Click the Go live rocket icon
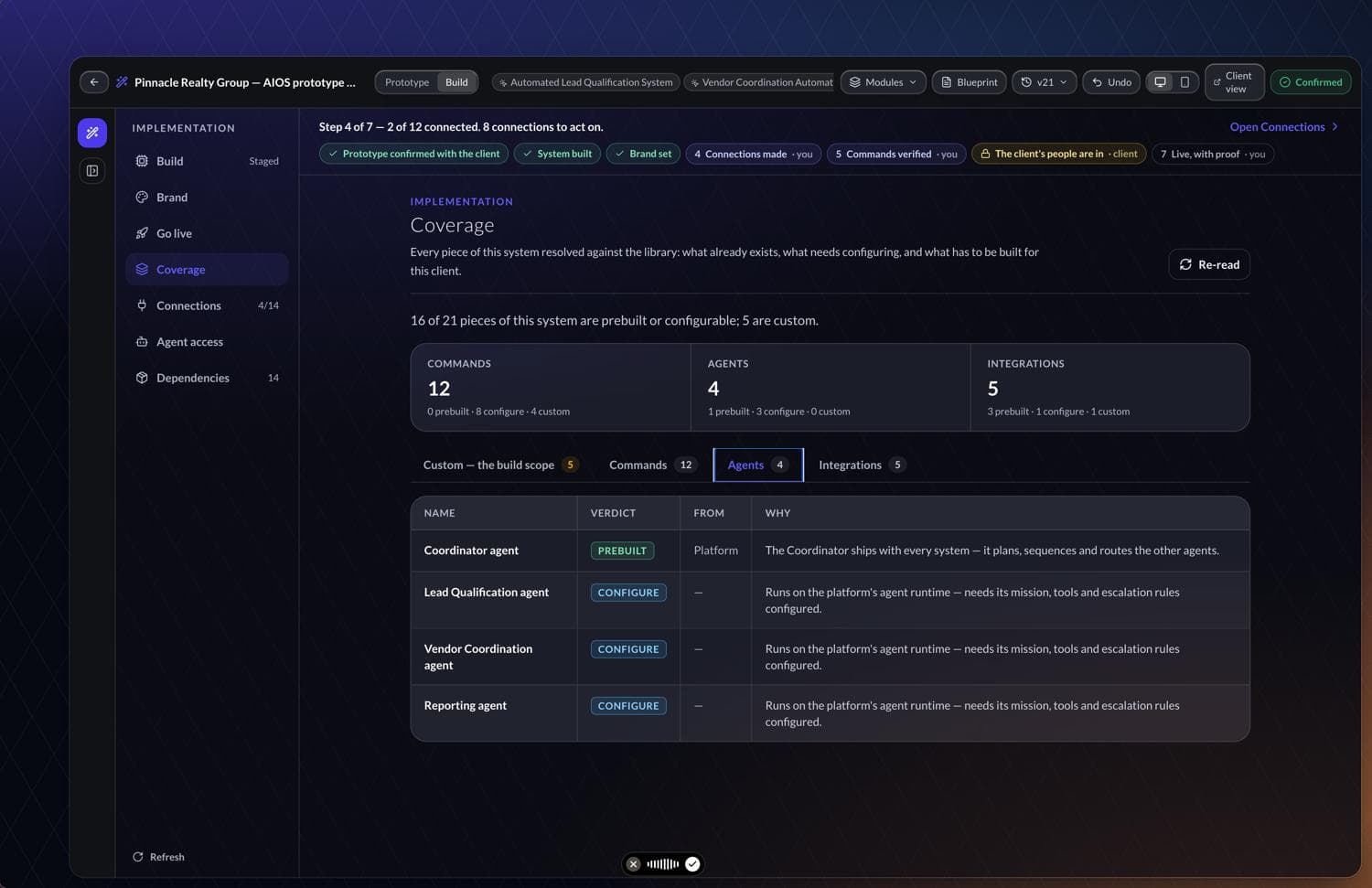The image size is (1372, 888). pos(142,233)
